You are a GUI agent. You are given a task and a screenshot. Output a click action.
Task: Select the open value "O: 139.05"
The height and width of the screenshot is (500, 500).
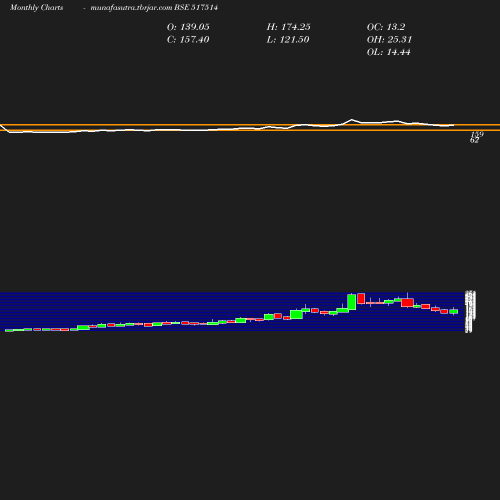[188, 27]
